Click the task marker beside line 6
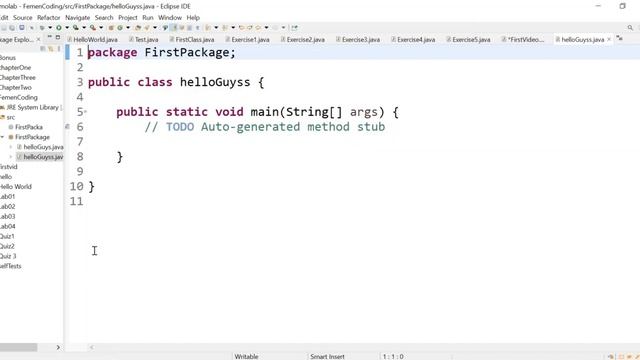 (x=67, y=127)
